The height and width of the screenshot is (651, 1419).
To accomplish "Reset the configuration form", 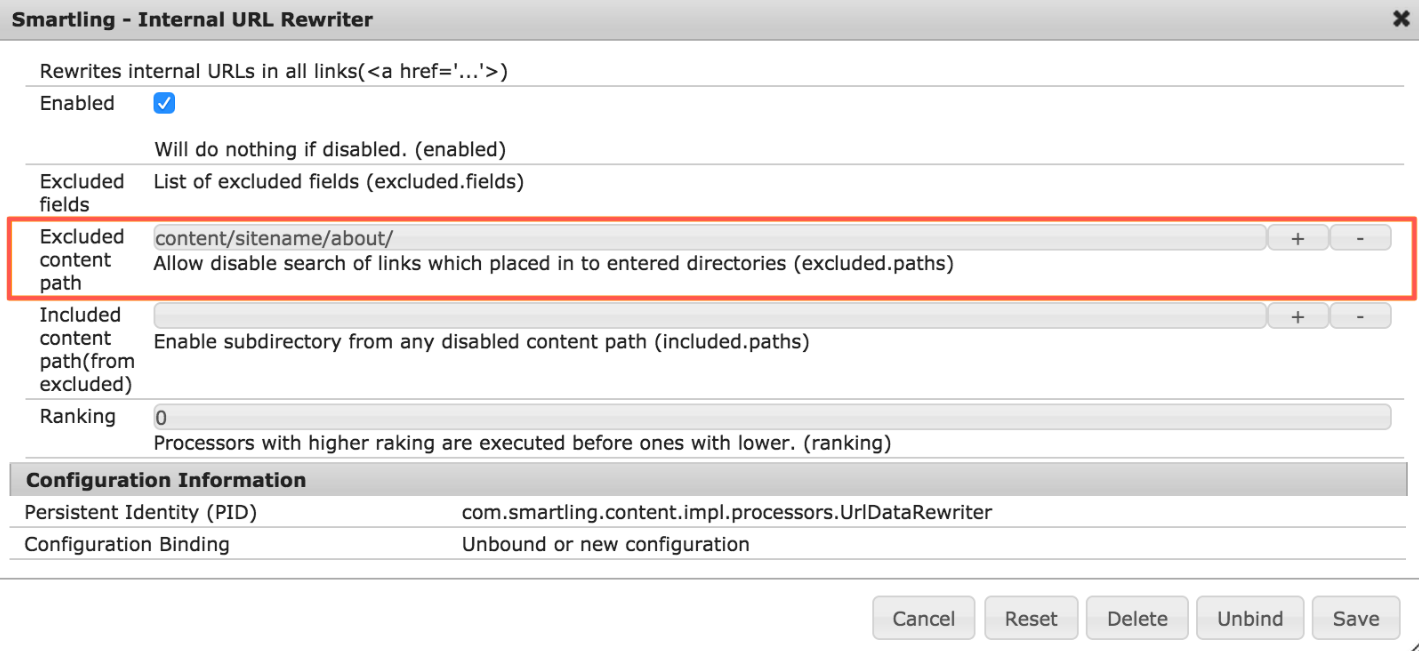I will 1030,617.
